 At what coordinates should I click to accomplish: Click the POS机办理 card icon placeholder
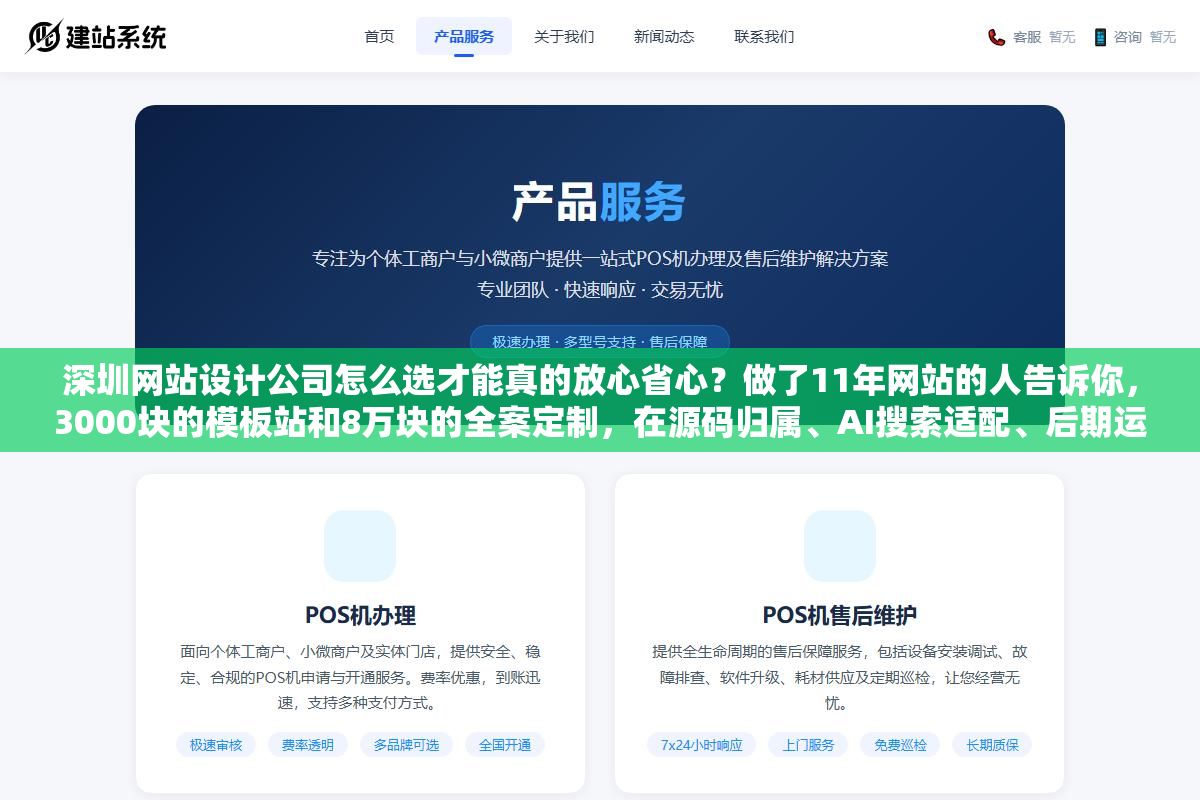tap(360, 546)
